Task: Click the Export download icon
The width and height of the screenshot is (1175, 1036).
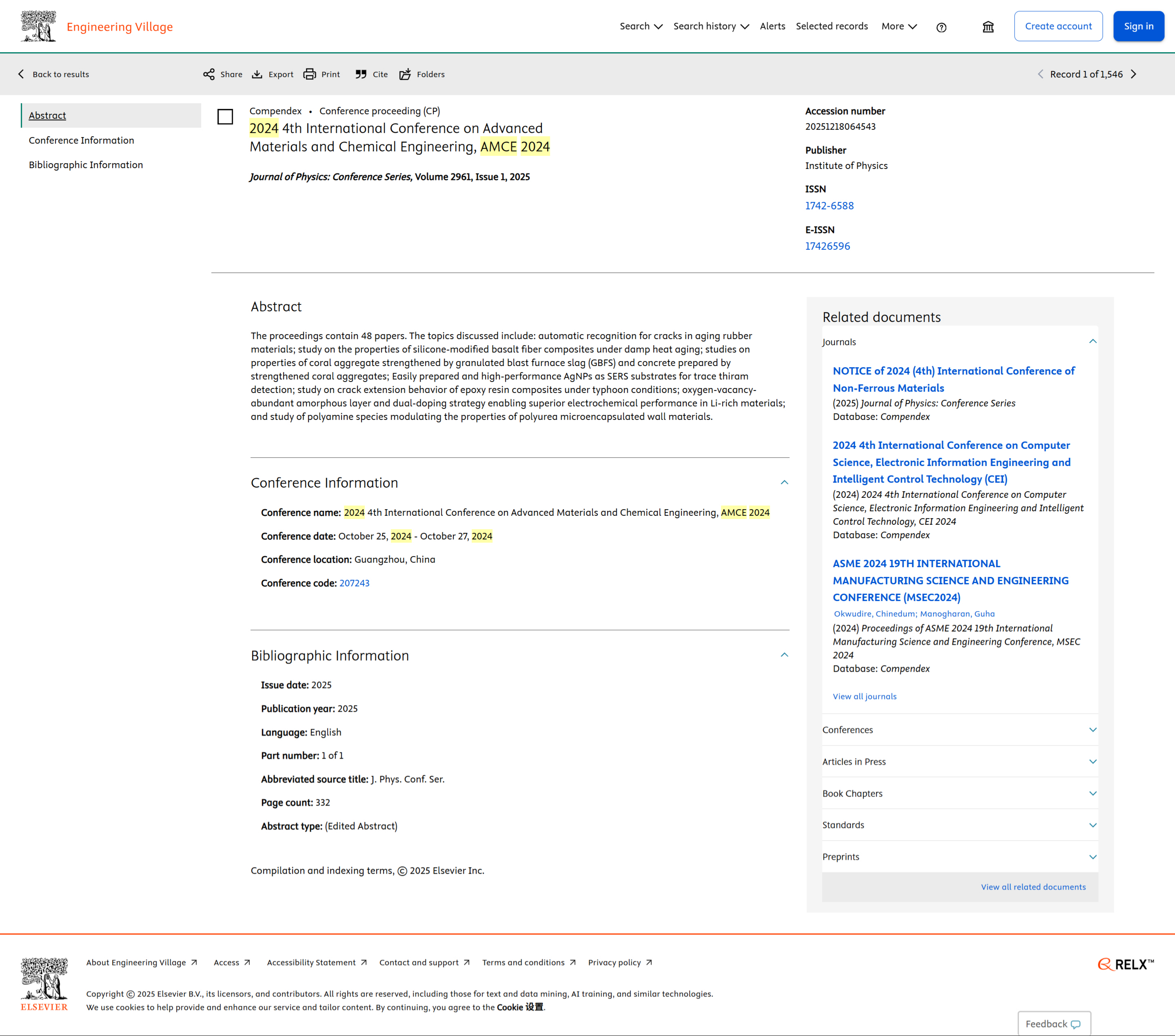Action: (257, 74)
